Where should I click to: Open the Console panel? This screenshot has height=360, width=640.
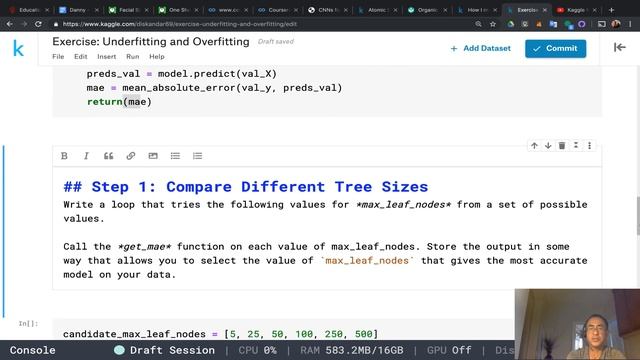(33, 350)
